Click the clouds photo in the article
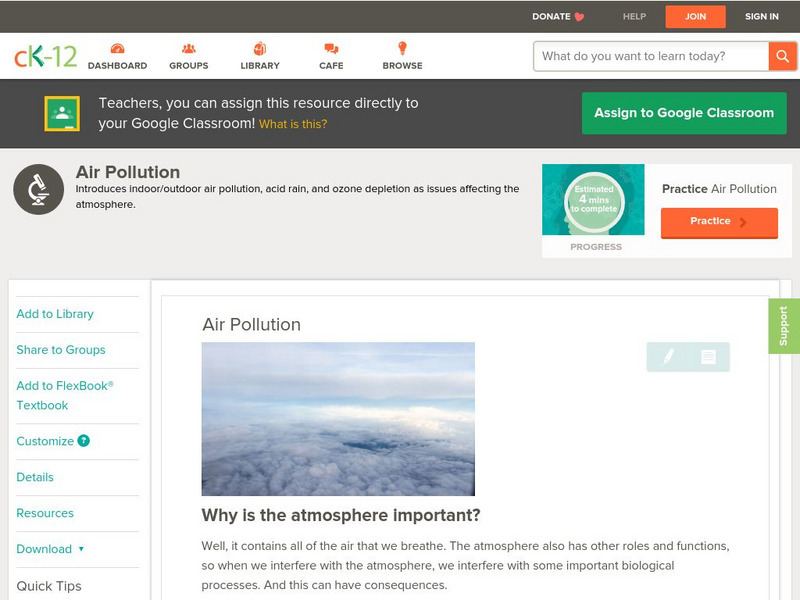Viewport: 800px width, 600px height. coord(338,419)
